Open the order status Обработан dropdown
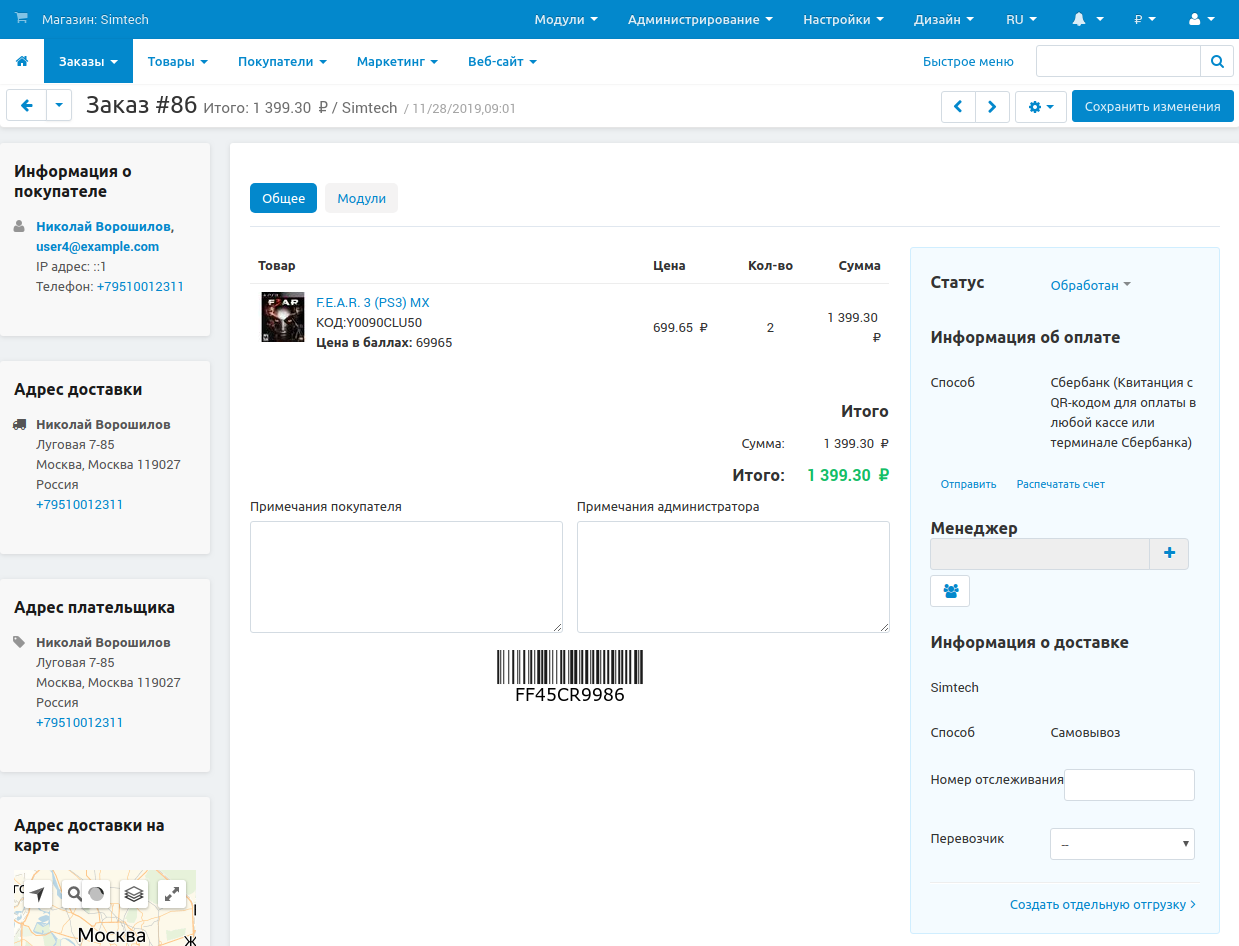Screen dimensions: 1239x946 [1090, 285]
